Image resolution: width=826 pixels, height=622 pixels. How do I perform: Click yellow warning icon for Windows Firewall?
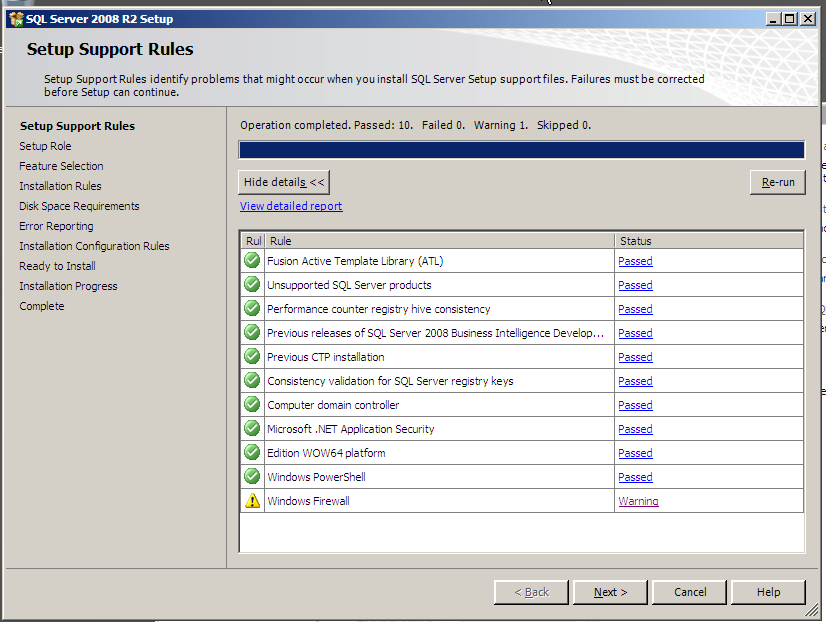click(x=252, y=500)
